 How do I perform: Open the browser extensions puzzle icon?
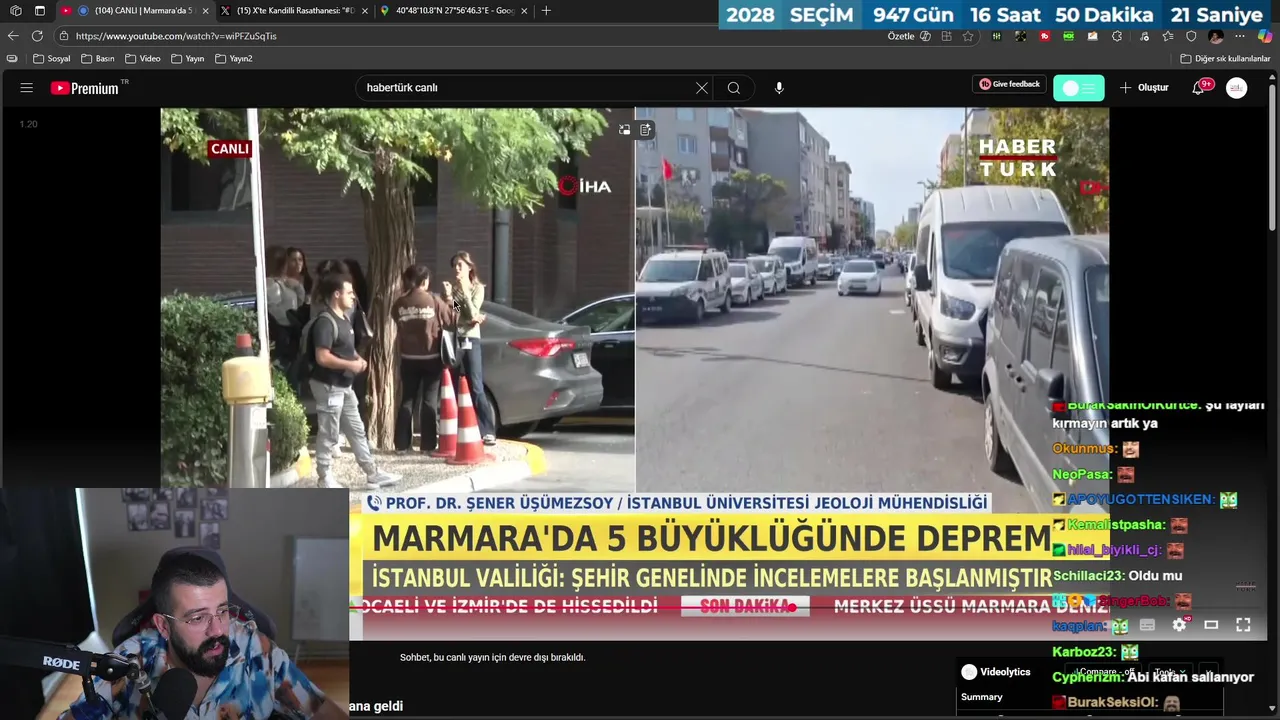[1116, 36]
